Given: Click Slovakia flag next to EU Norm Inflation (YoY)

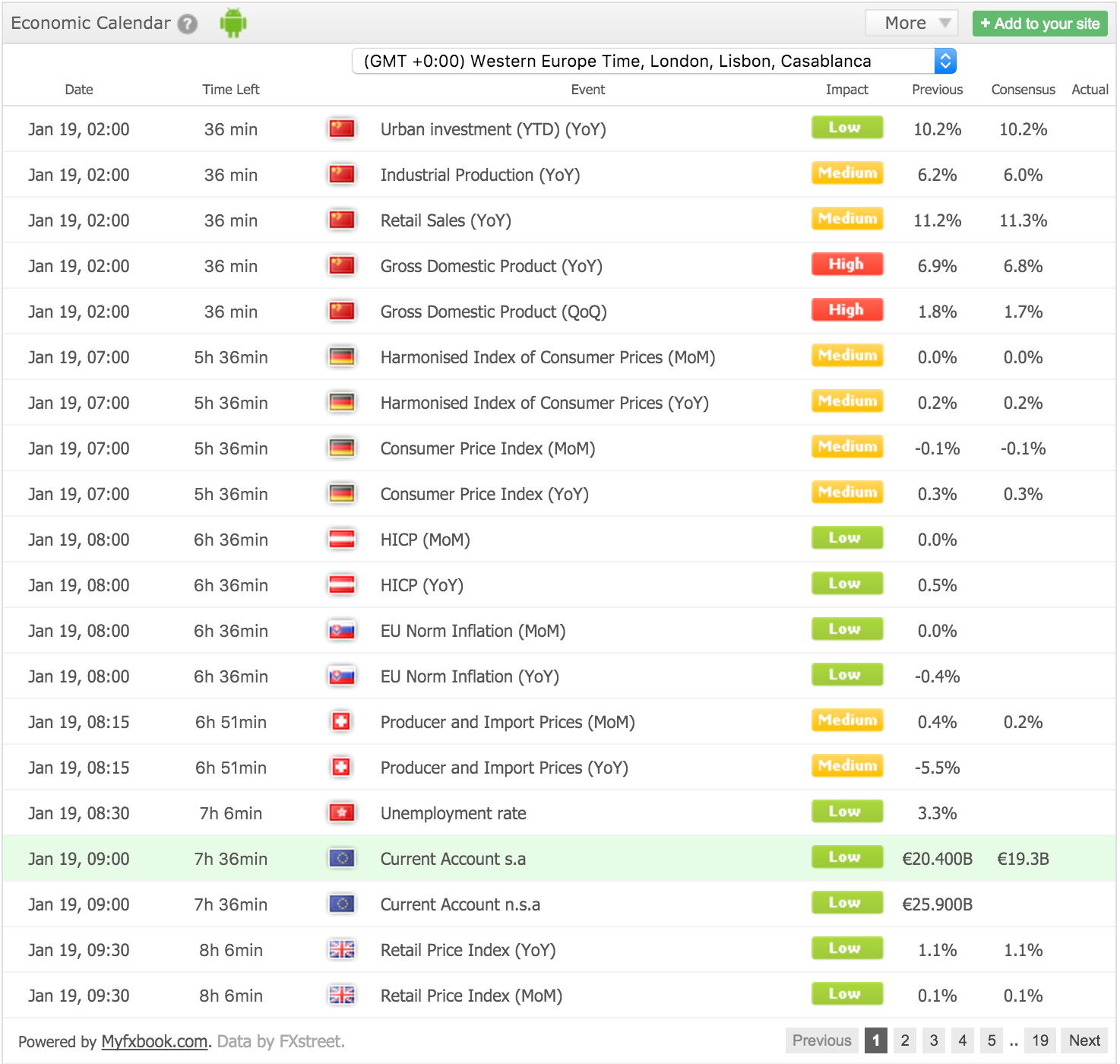Looking at the screenshot, I should tap(342, 676).
